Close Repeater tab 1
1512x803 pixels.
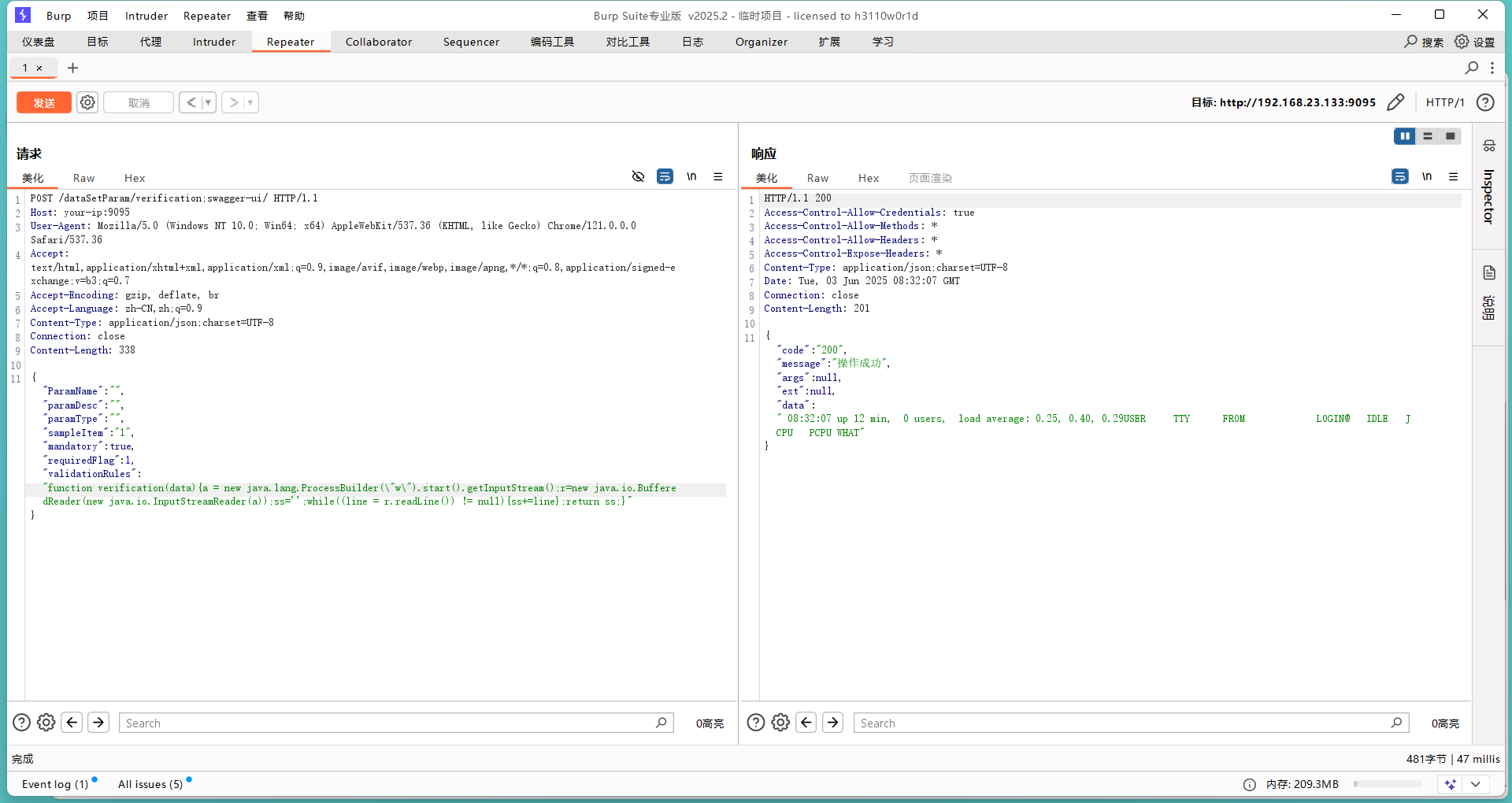tap(39, 68)
